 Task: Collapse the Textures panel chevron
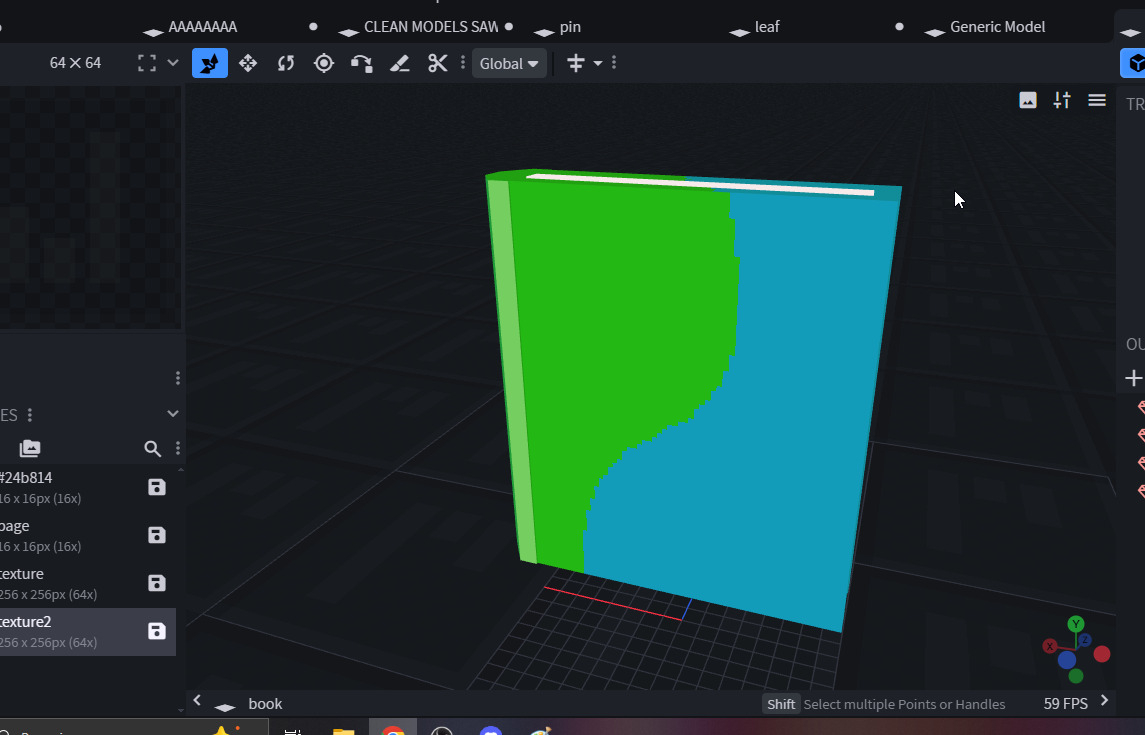point(173,413)
